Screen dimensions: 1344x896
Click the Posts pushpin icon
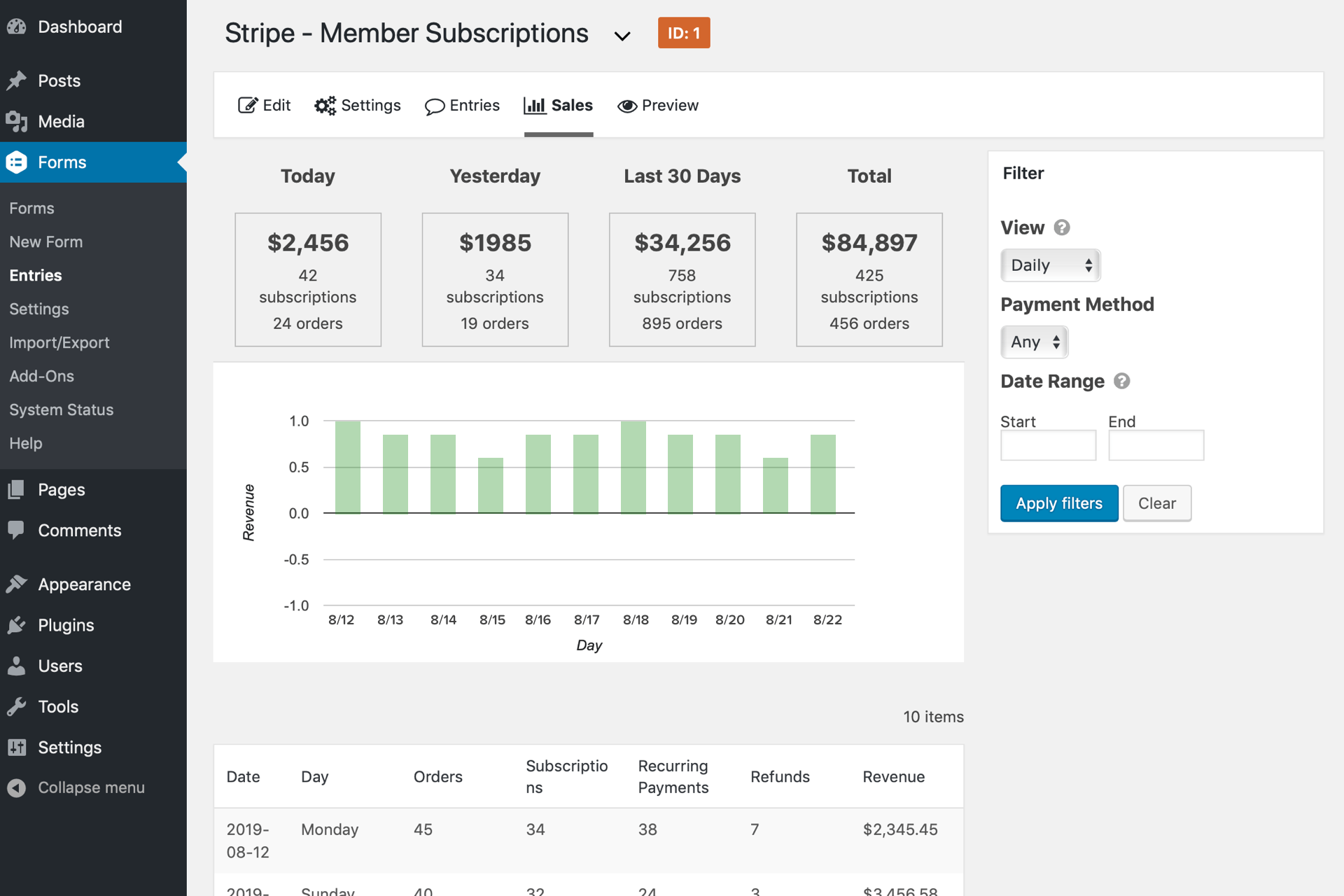(17, 80)
